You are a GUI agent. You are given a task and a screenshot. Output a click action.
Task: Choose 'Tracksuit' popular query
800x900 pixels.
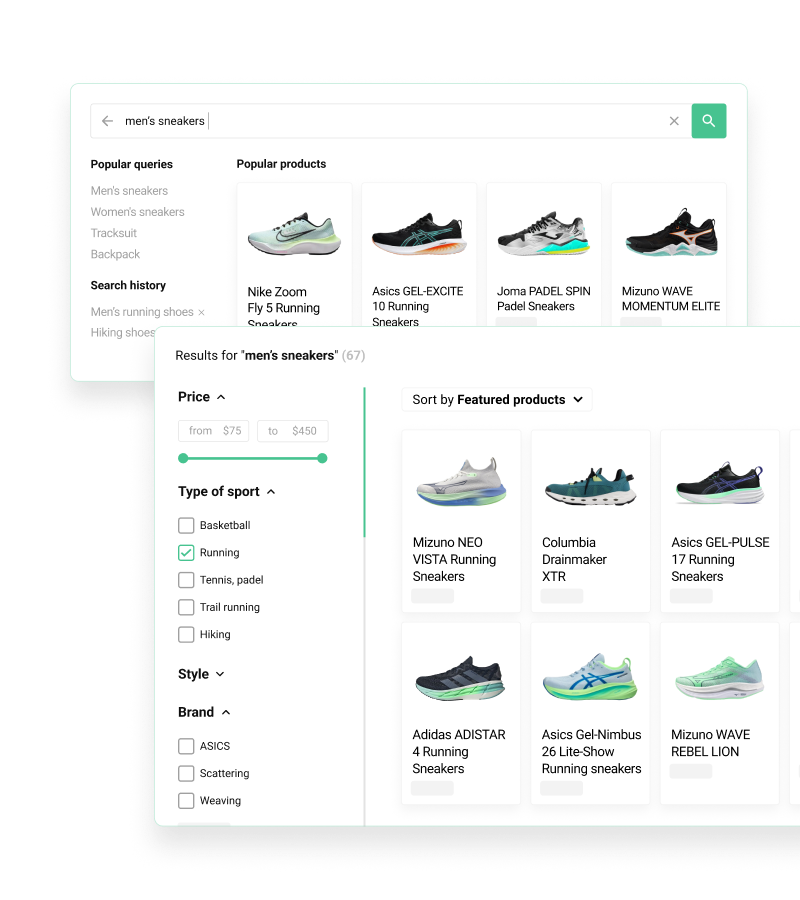pyautogui.click(x=114, y=233)
